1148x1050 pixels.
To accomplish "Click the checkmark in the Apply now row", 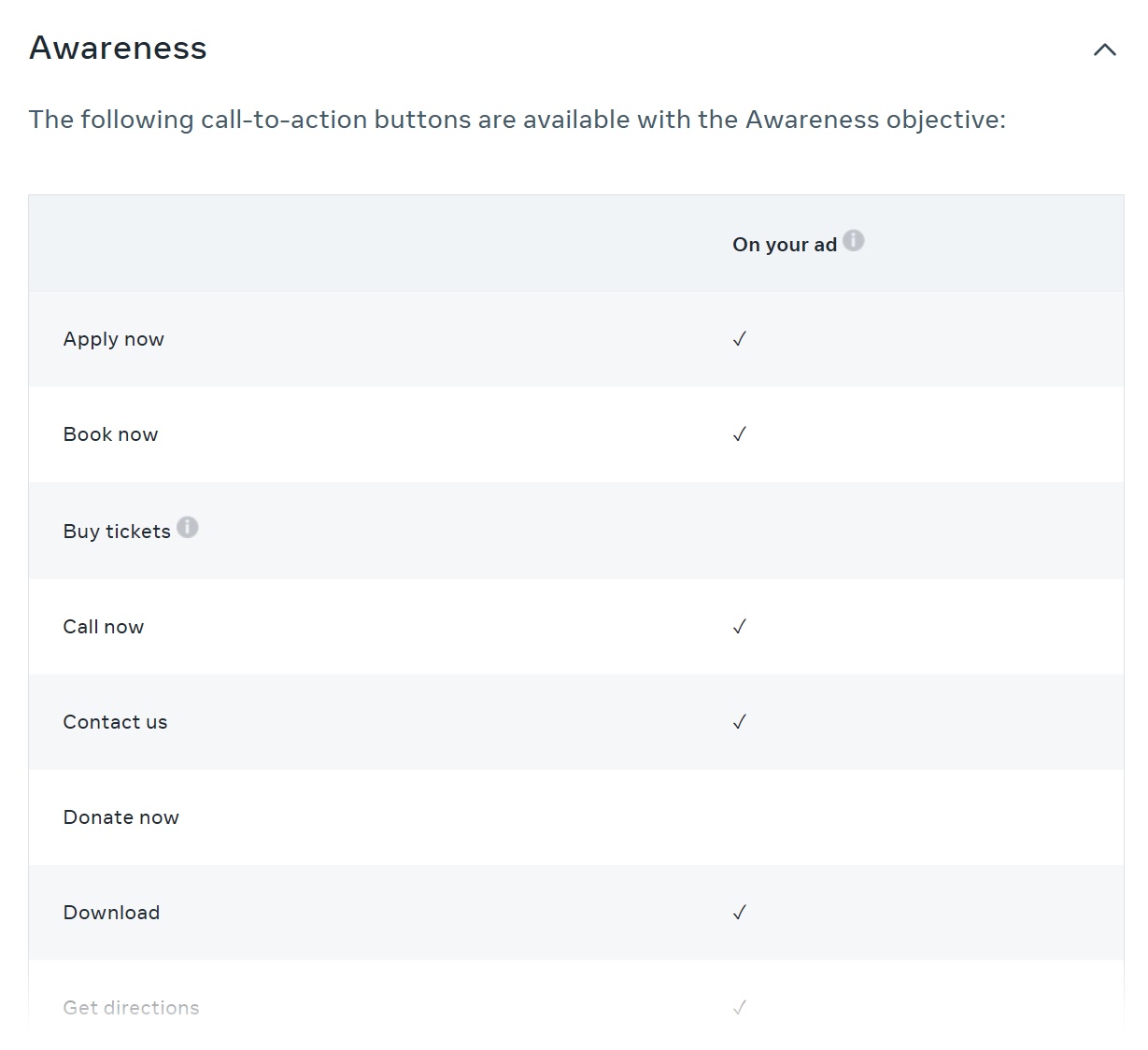I will click(x=739, y=339).
